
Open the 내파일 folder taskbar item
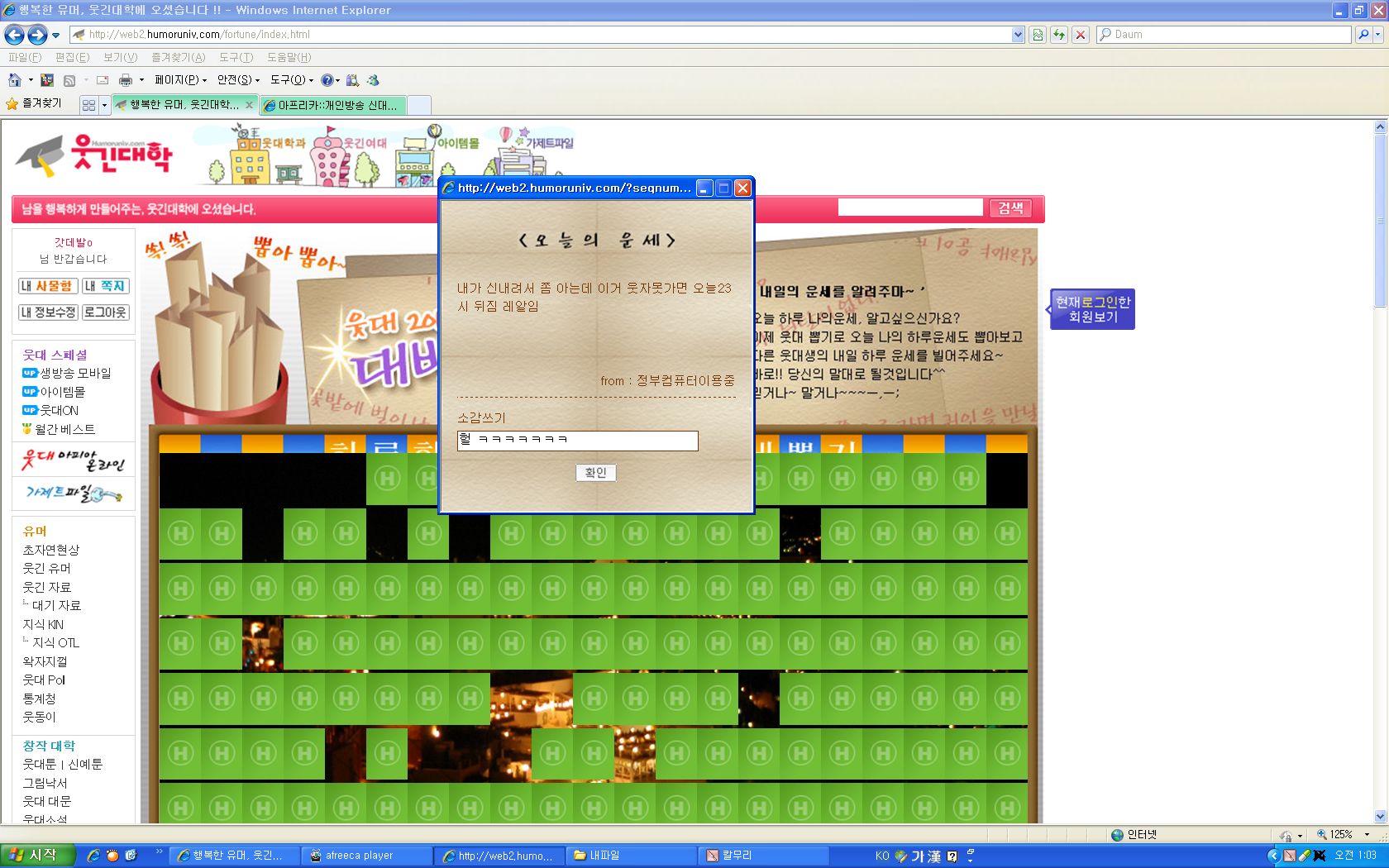[x=630, y=856]
